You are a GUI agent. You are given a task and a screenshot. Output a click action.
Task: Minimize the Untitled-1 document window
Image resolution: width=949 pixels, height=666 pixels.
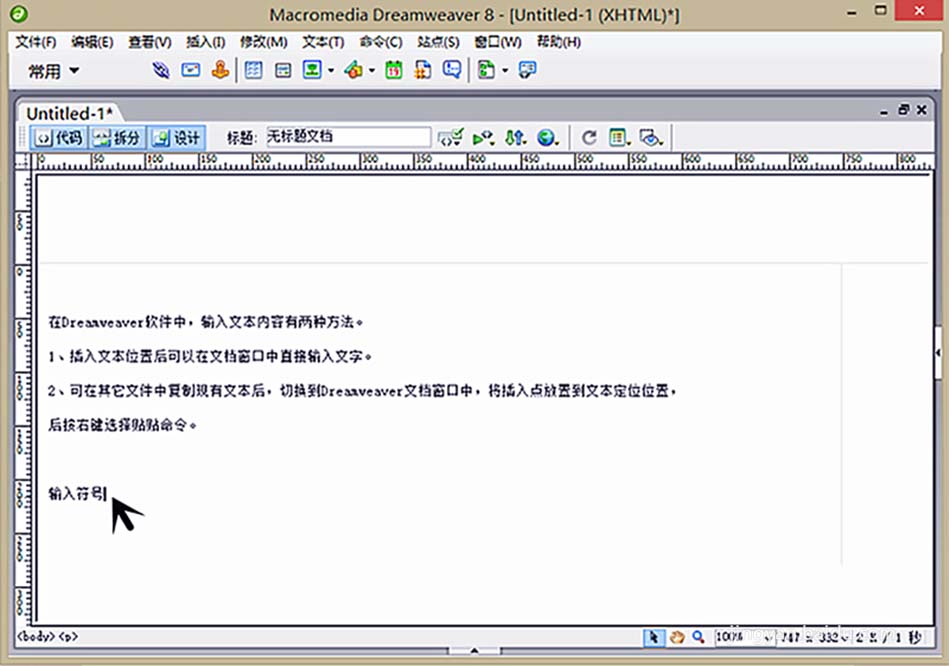point(884,110)
